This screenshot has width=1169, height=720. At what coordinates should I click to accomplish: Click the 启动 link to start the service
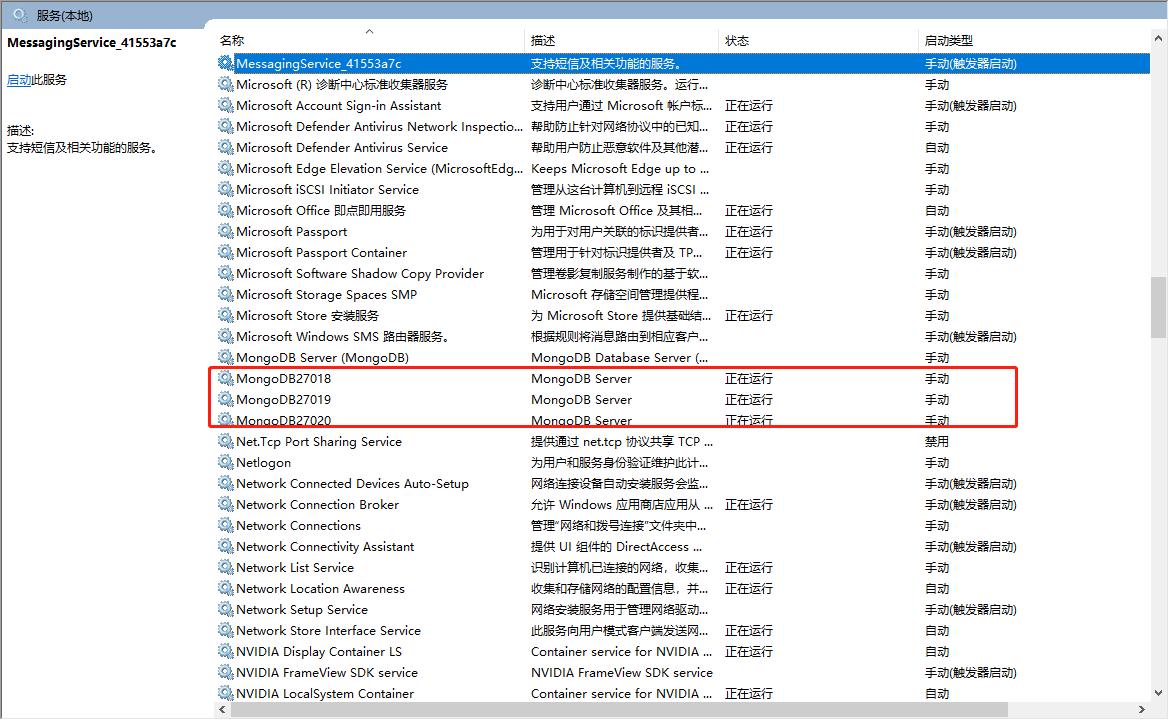click(19, 80)
